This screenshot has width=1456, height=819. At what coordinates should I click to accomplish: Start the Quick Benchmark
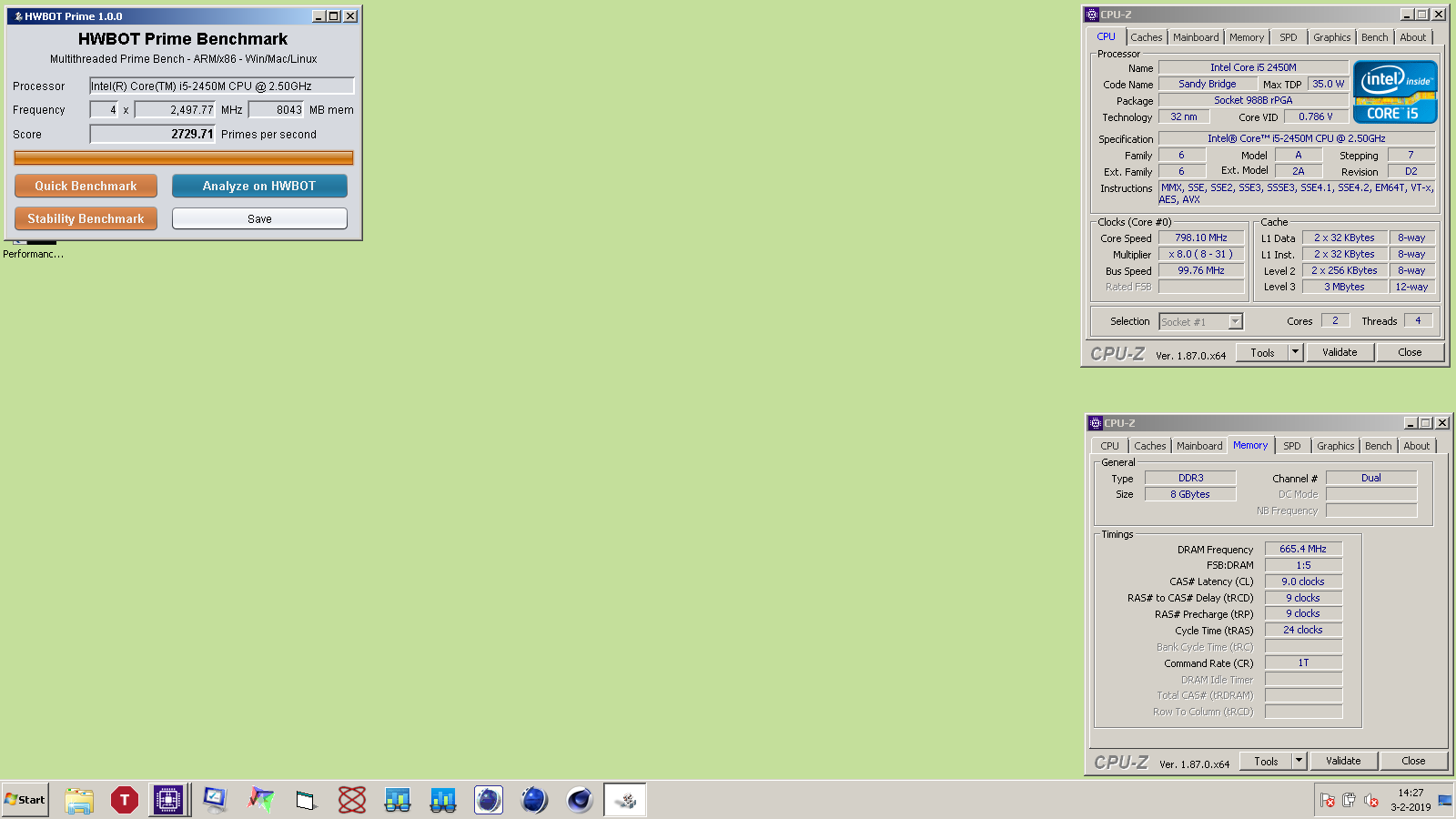point(86,186)
